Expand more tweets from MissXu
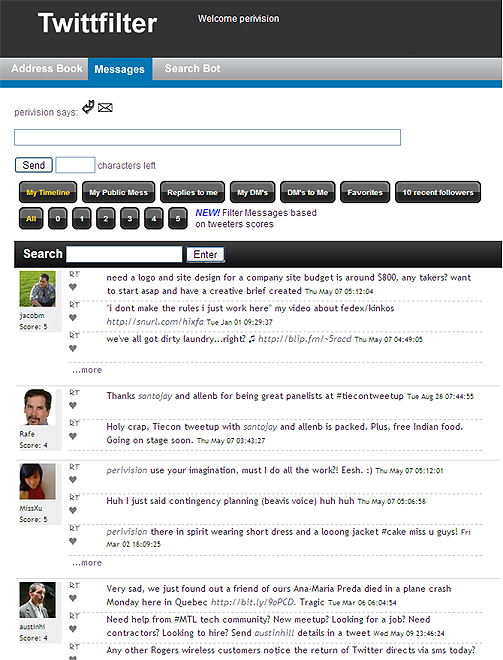This screenshot has width=503, height=660. pos(87,563)
